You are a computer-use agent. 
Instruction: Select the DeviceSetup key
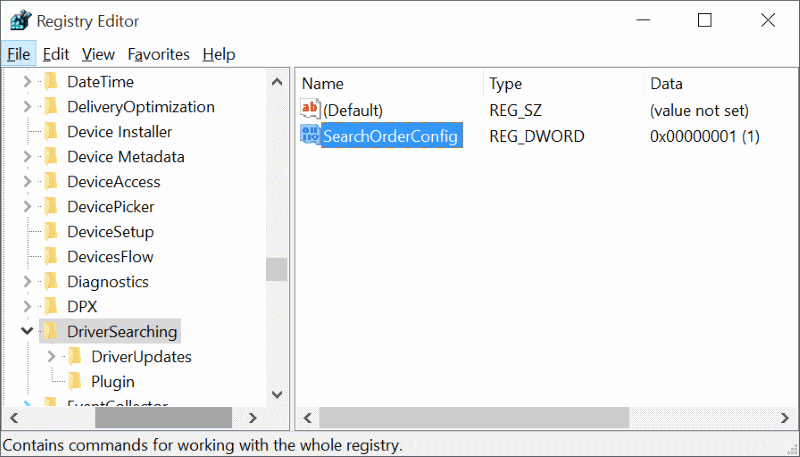point(110,232)
